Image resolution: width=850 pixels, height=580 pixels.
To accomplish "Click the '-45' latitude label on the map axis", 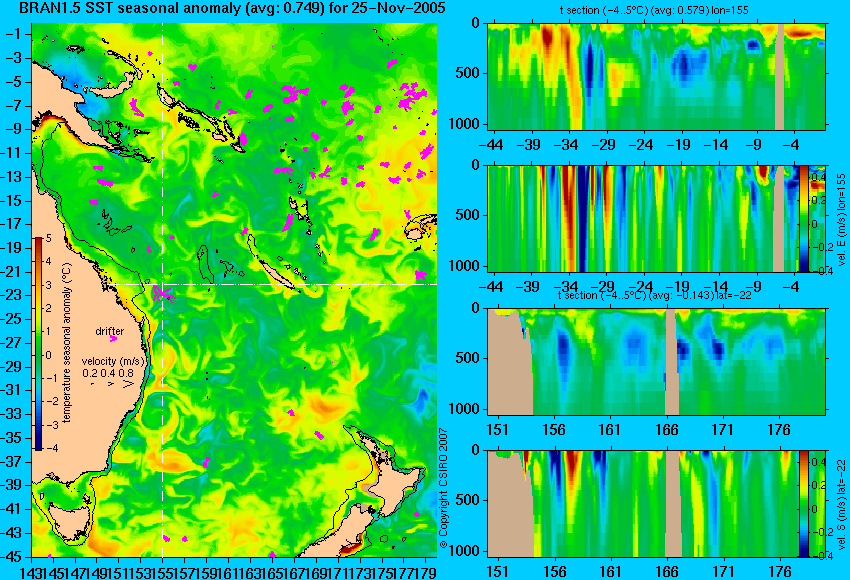I will click(11, 557).
